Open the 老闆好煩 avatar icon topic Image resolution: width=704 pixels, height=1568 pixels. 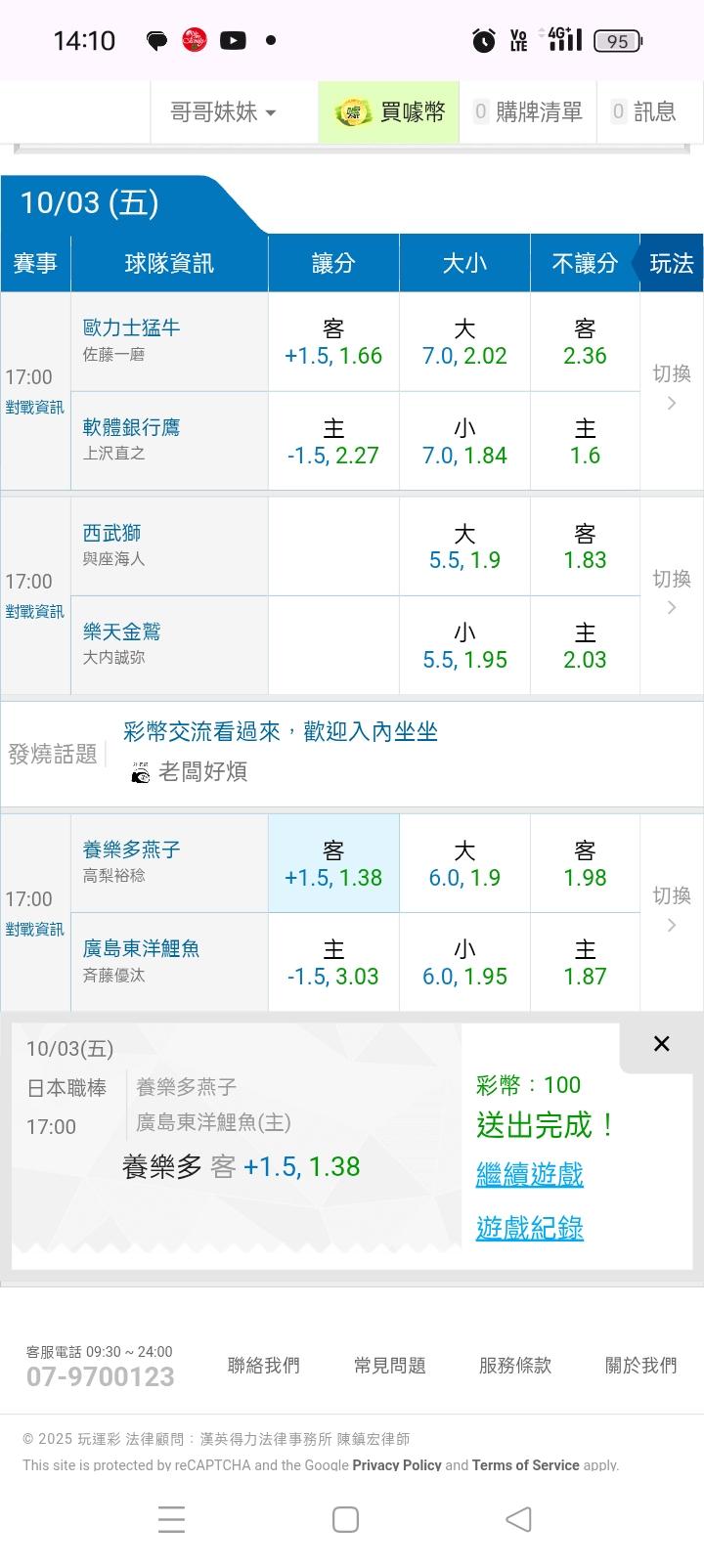(x=141, y=772)
